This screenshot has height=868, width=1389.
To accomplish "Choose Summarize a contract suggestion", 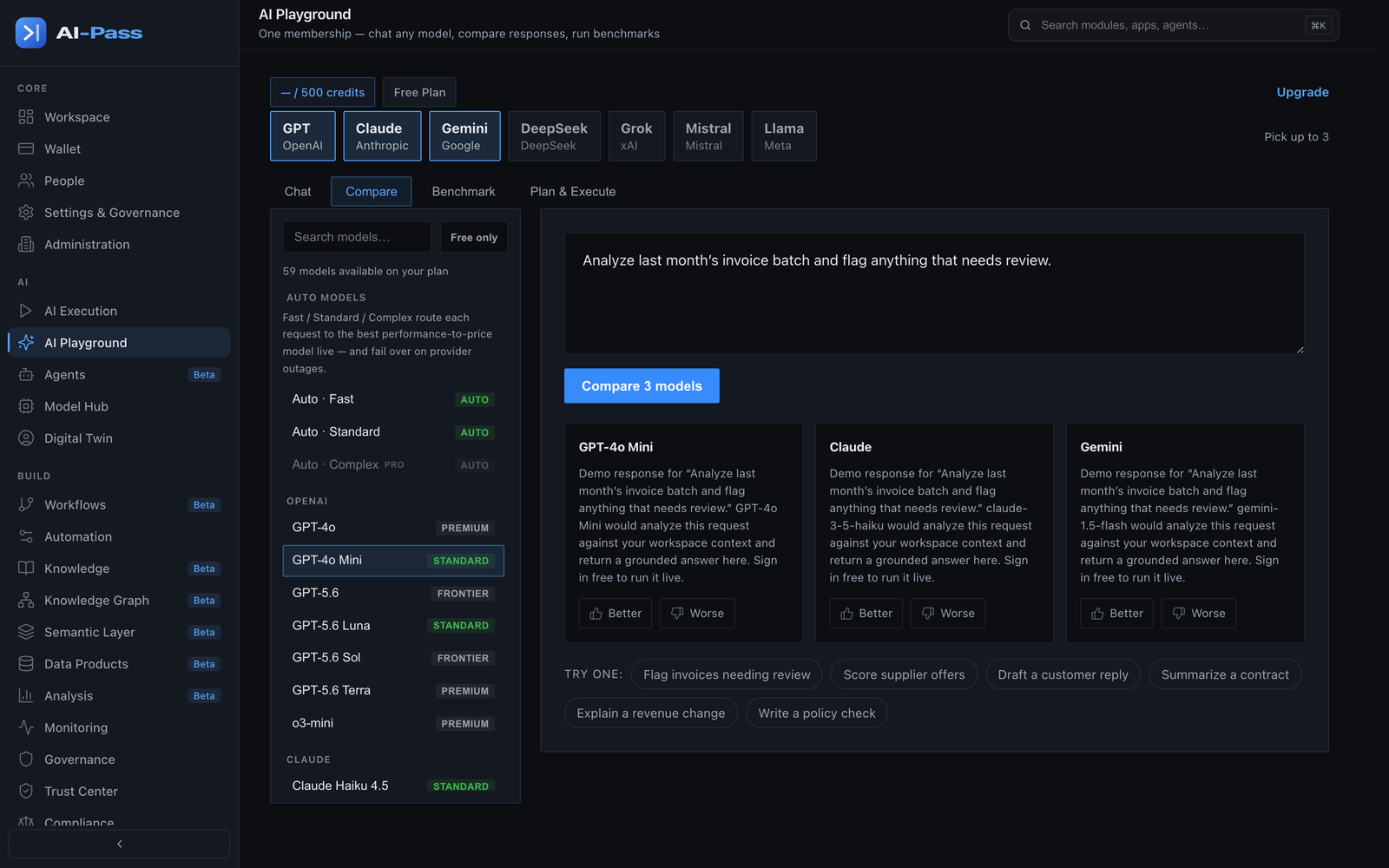I will (x=1225, y=674).
